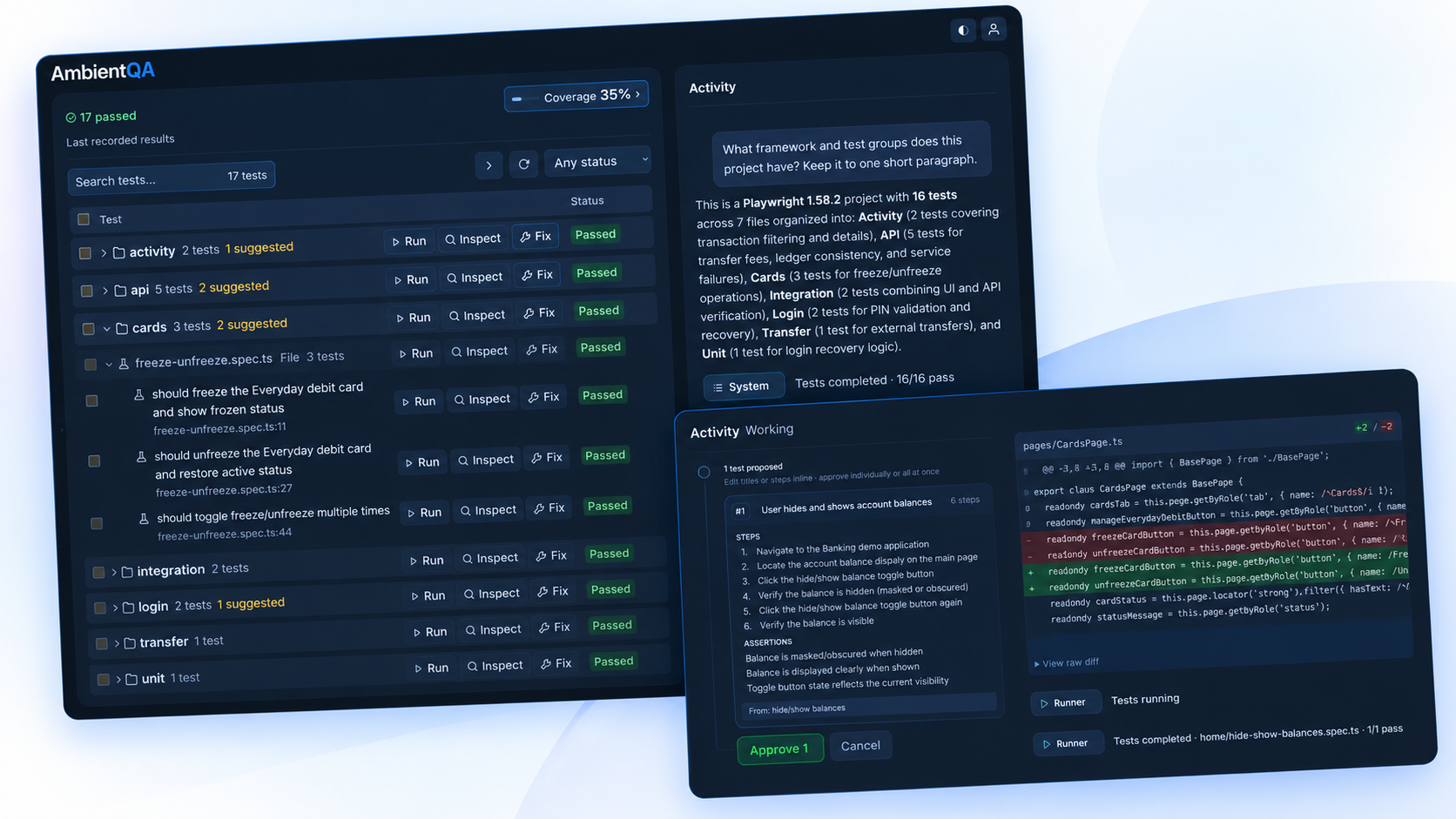The width and height of the screenshot is (1456, 819).
Task: Click the right-arrow icon beside refresh
Action: coord(489,164)
